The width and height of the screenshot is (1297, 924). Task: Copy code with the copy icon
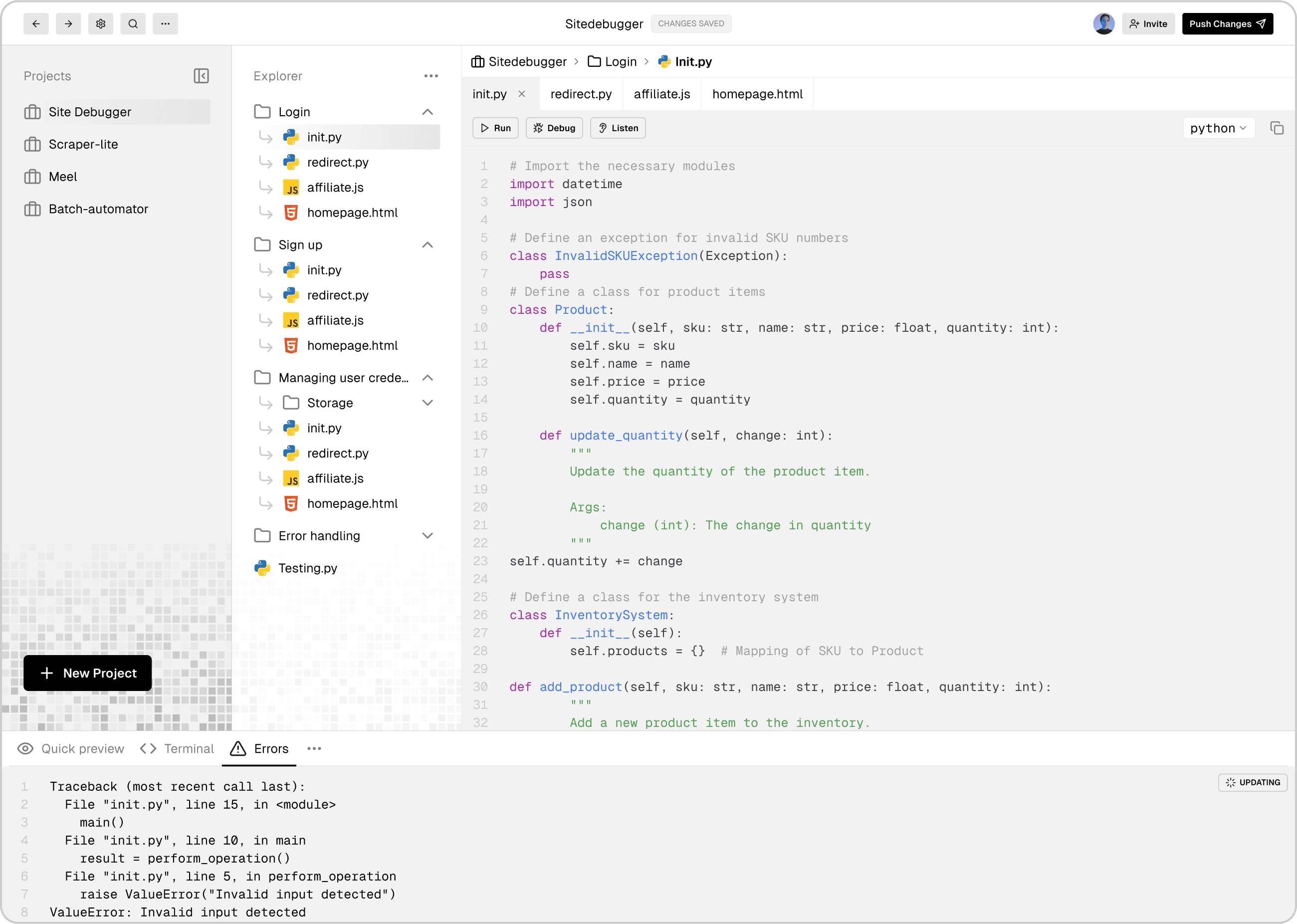tap(1277, 128)
